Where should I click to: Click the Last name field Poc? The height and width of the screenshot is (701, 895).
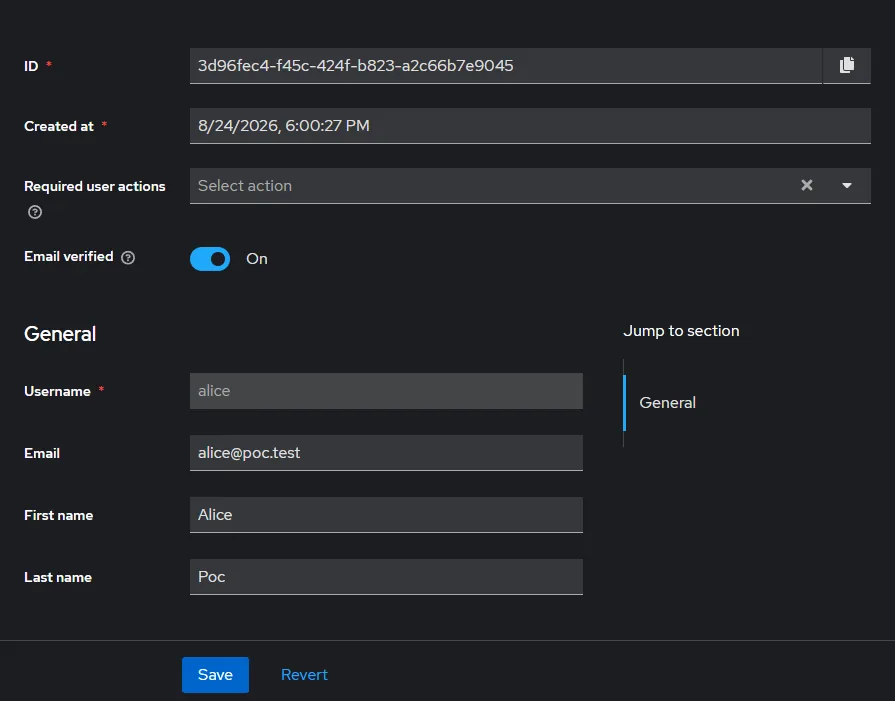coord(386,577)
